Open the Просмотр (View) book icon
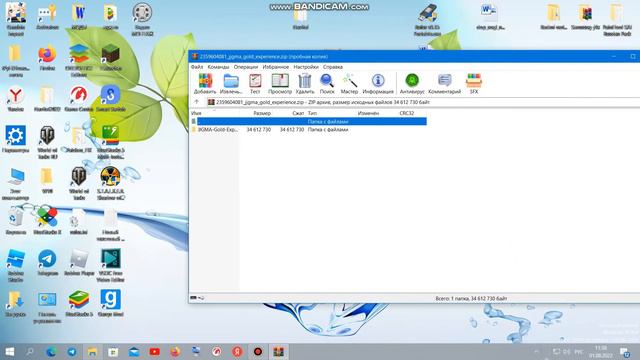 tap(280, 84)
